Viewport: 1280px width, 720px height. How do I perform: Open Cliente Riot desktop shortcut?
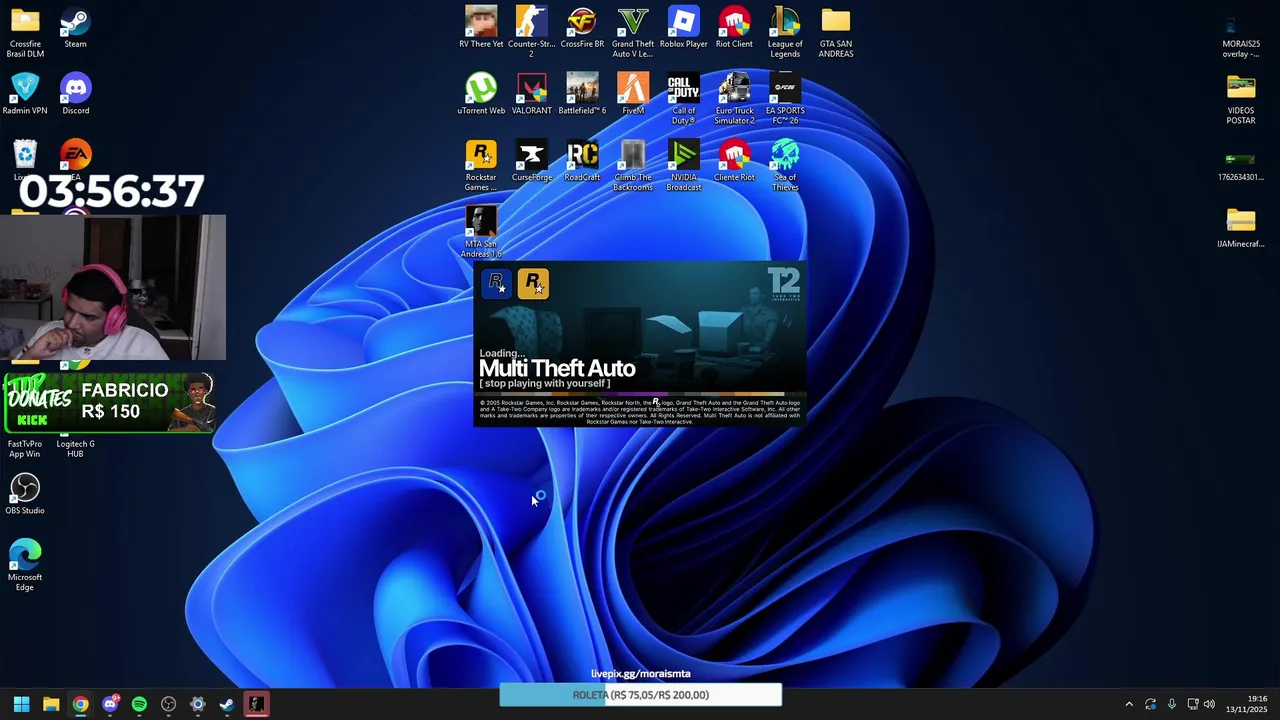(x=734, y=161)
